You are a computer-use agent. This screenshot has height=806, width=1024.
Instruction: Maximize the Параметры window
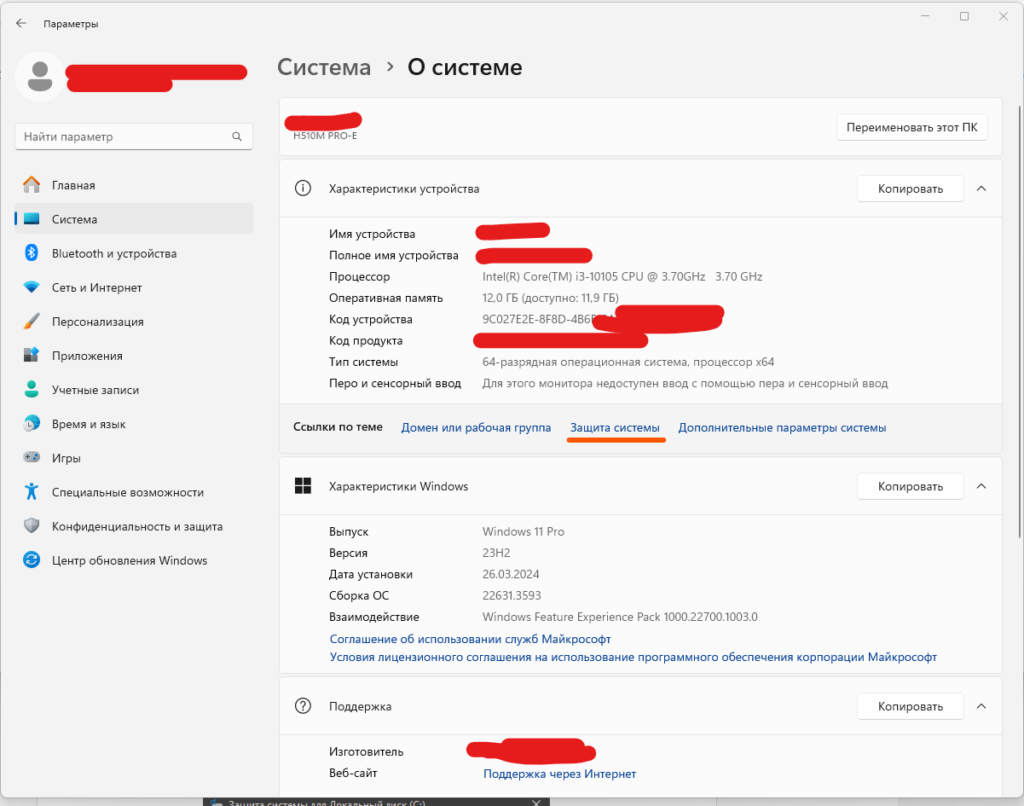(x=964, y=16)
